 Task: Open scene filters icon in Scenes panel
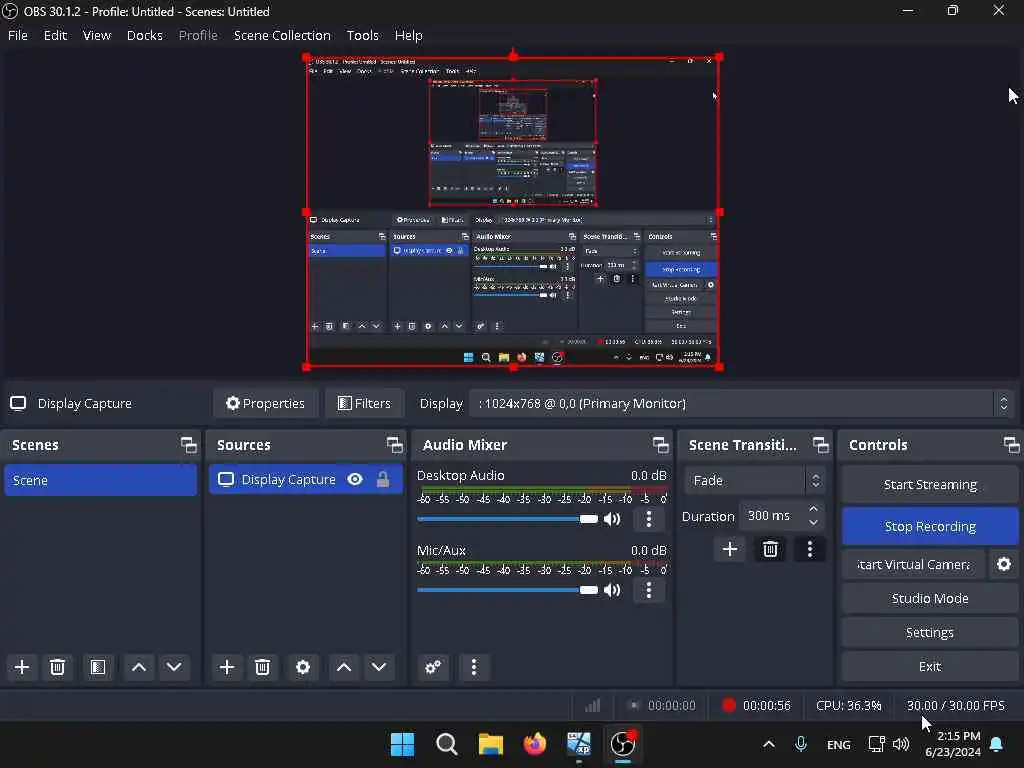pyautogui.click(x=98, y=667)
